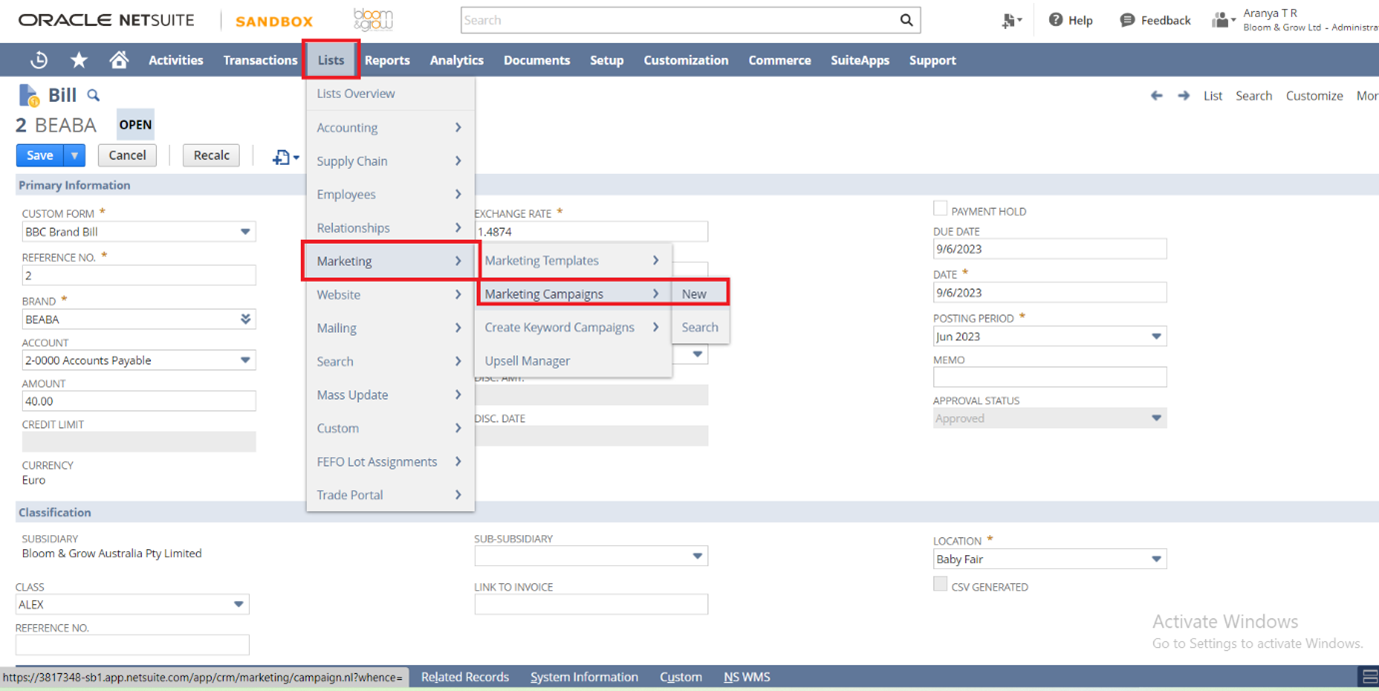Switch to the System Information tab

(x=584, y=677)
